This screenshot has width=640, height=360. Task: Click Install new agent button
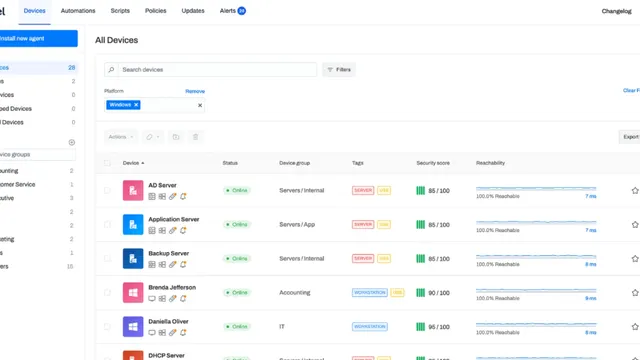tap(38, 38)
